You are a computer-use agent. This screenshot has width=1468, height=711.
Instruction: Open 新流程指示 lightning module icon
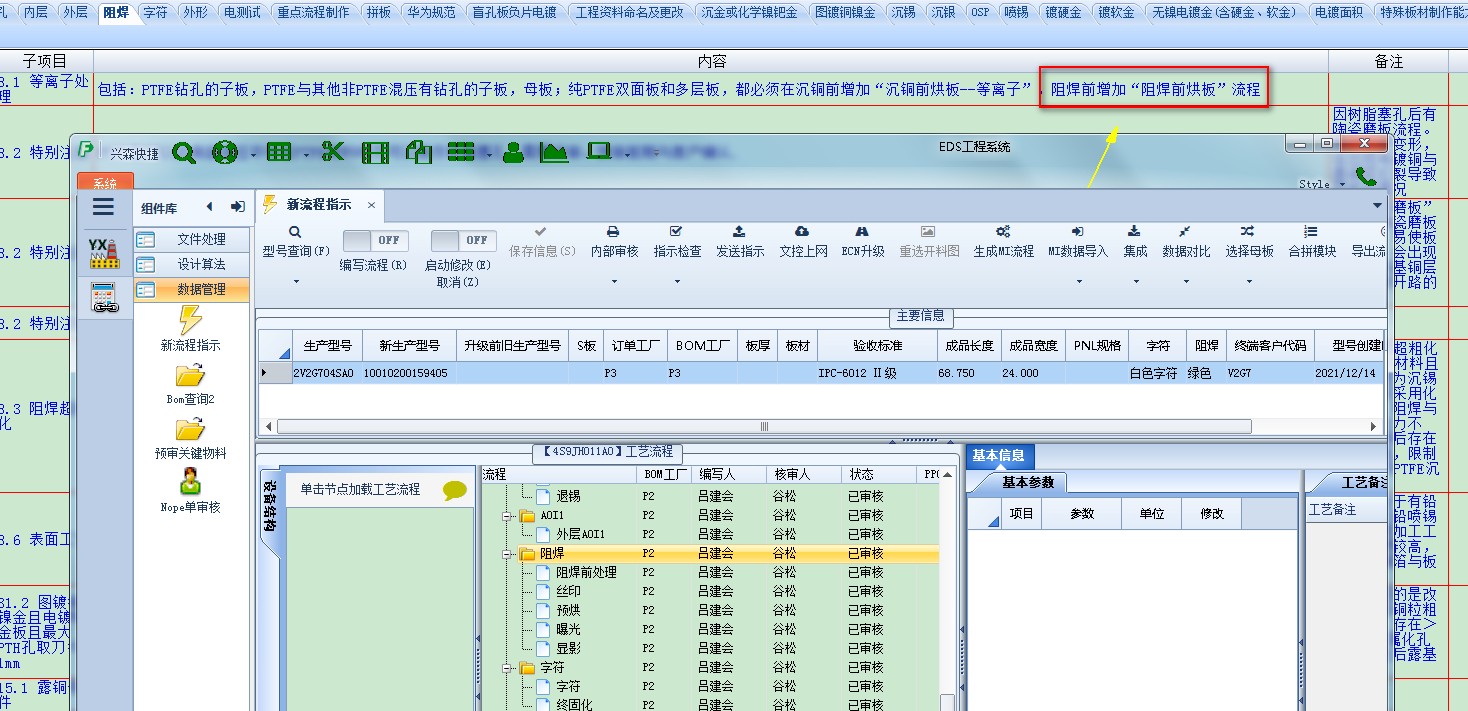(x=190, y=321)
